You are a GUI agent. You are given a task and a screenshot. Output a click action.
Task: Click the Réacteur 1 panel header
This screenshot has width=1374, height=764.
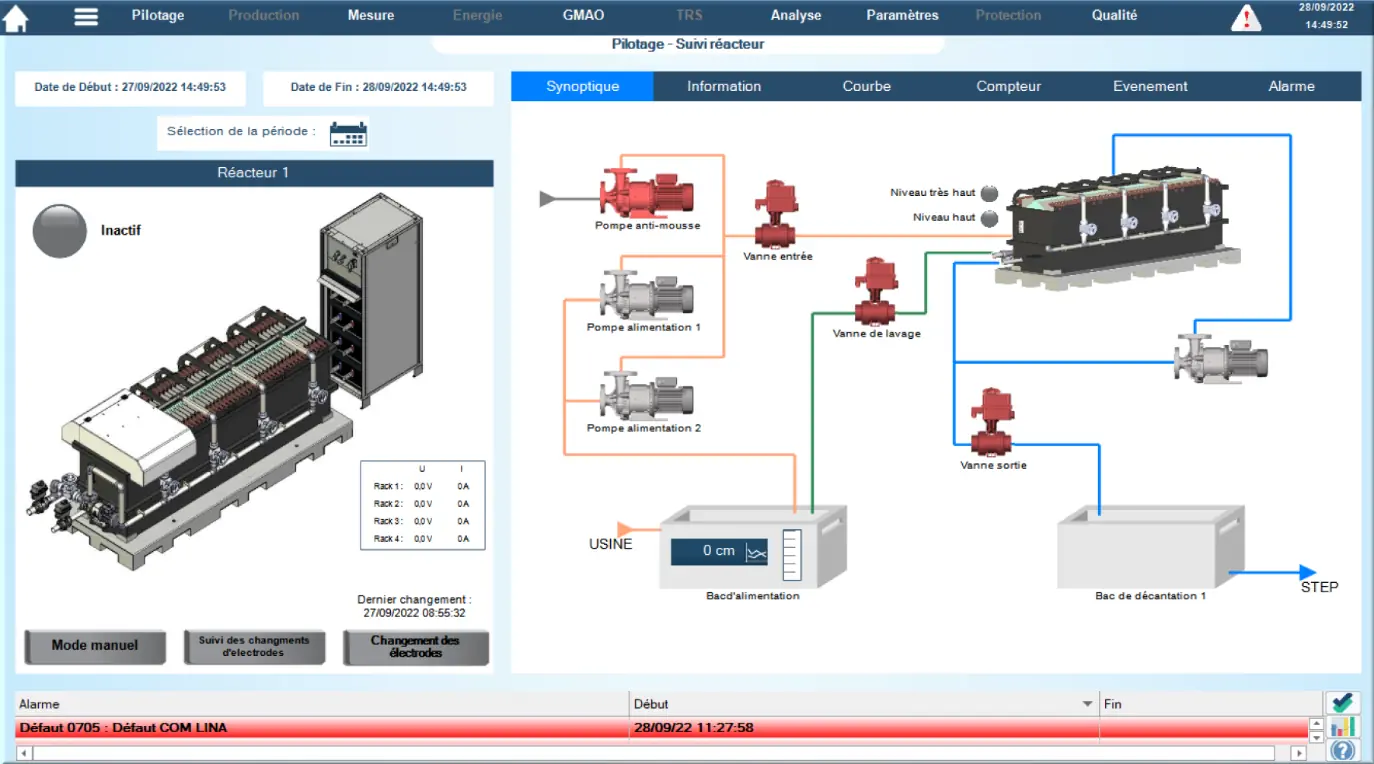(x=254, y=173)
